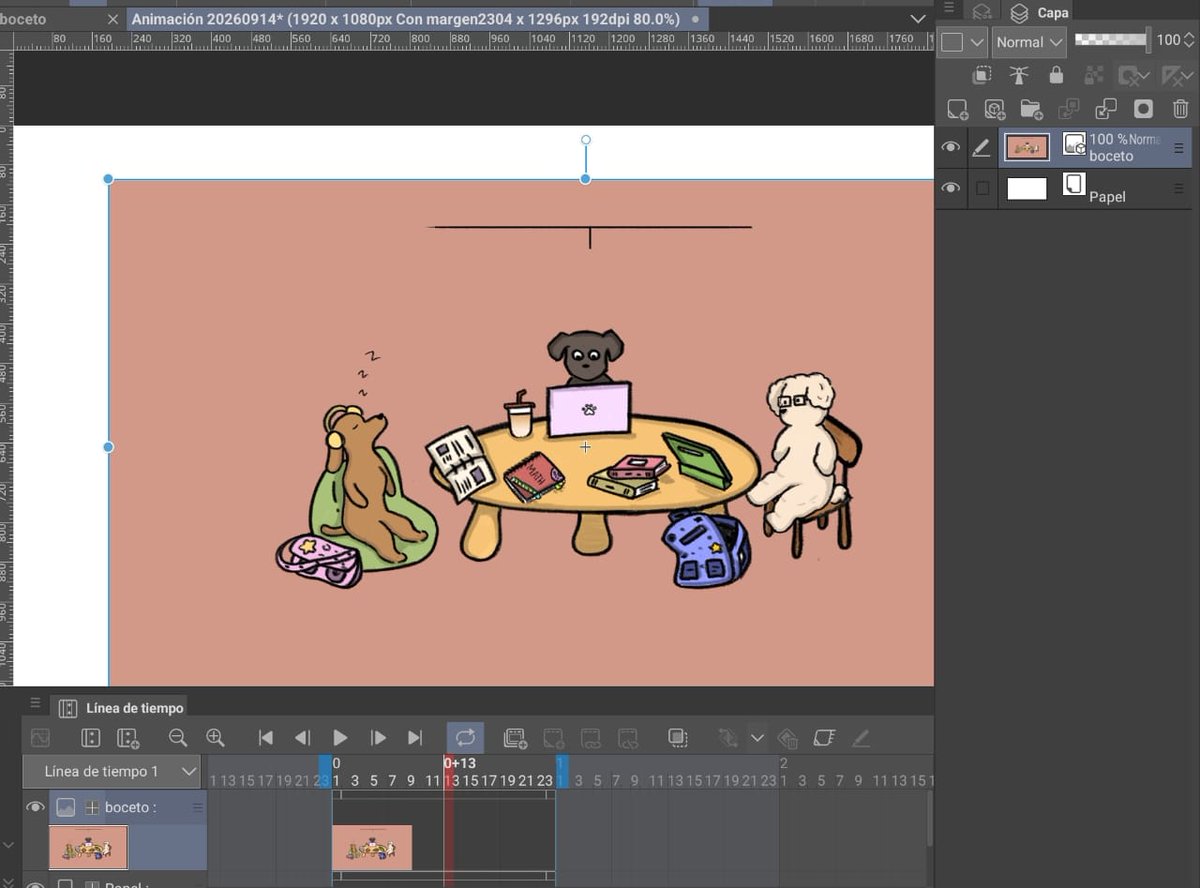Toggle the layer lock
Viewport: 1200px width, 888px height.
[x=1056, y=75]
